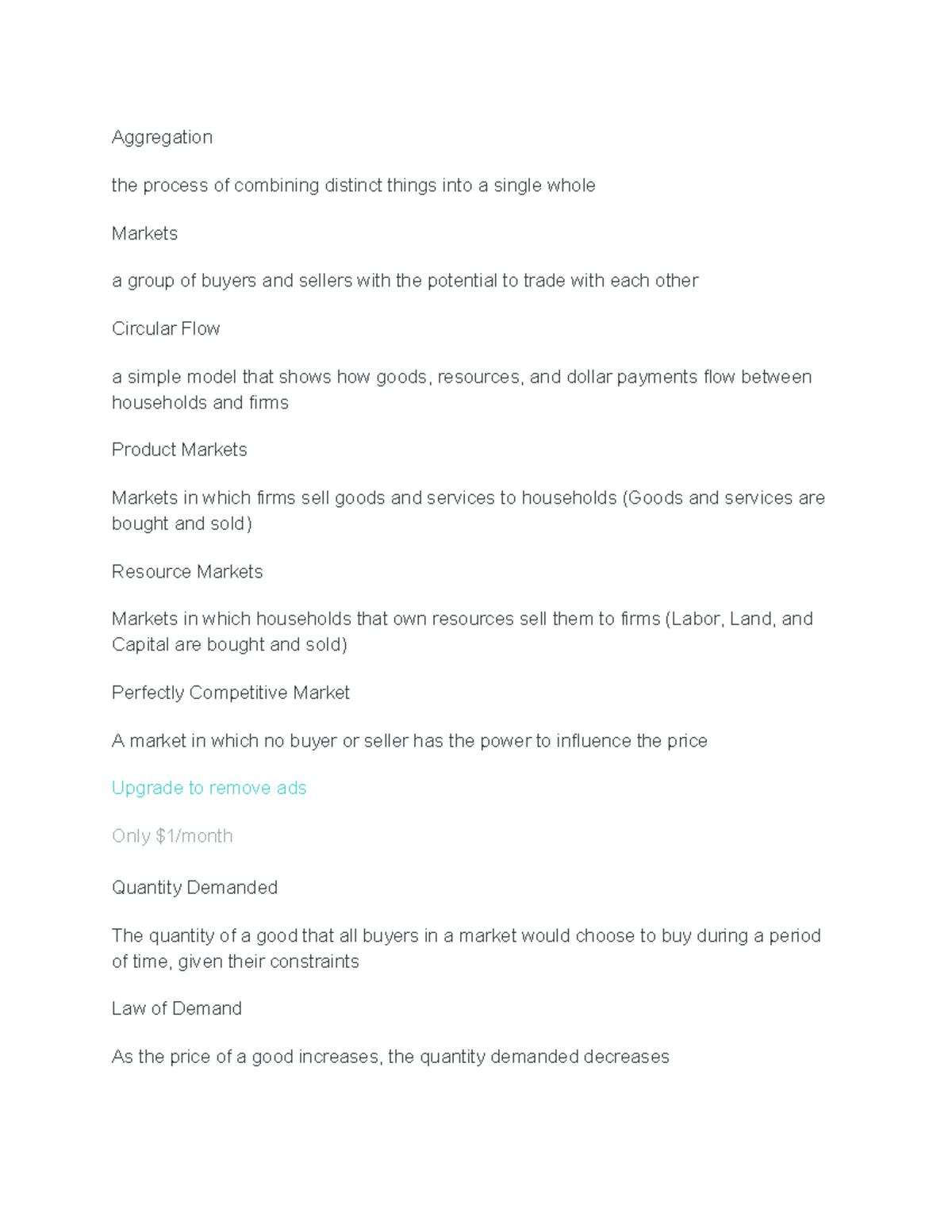Click the 'Markets' term heading
The width and height of the screenshot is (952, 1232).
click(x=144, y=233)
